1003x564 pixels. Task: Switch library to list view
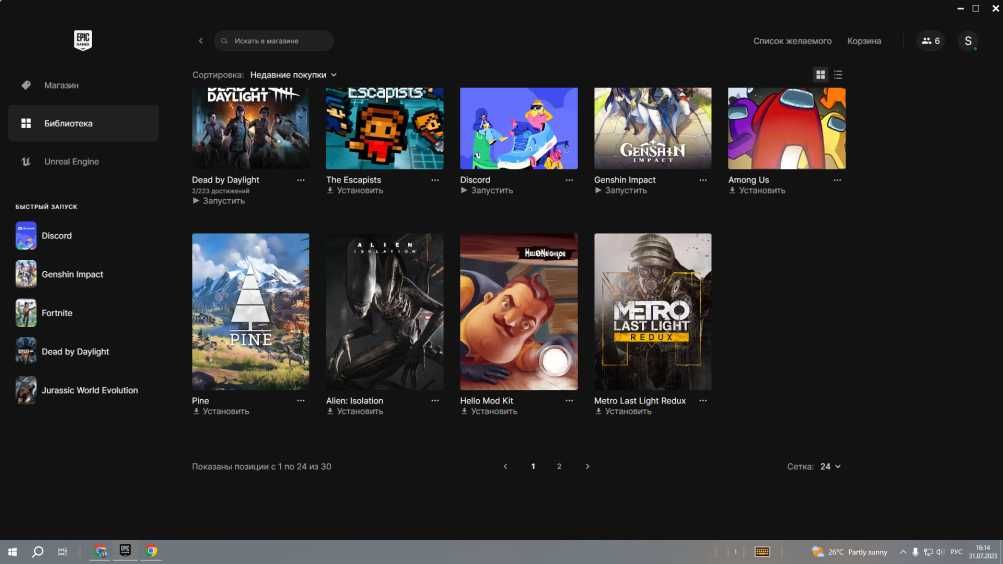(x=837, y=75)
